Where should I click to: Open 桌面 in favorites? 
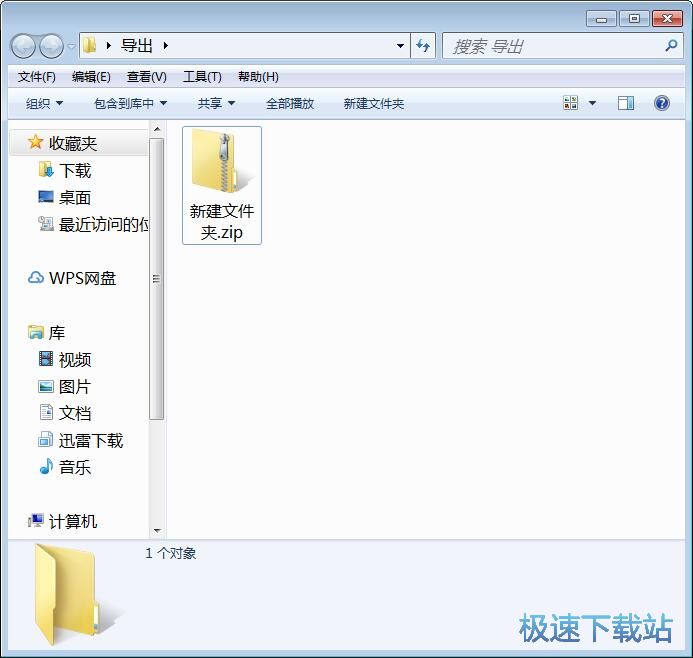tap(75, 198)
